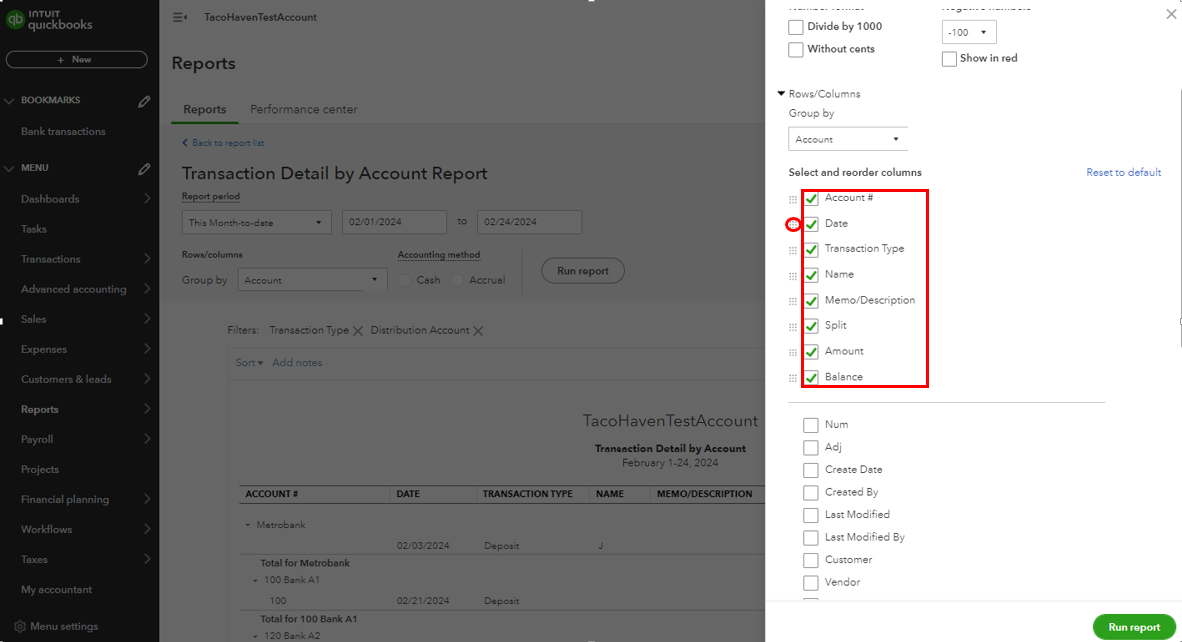
Task: Open Dashboards in the sidebar
Action: click(50, 199)
